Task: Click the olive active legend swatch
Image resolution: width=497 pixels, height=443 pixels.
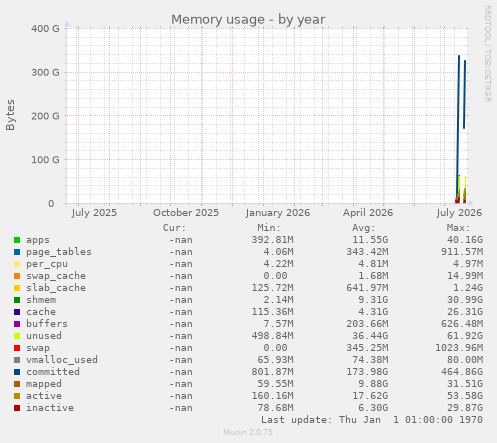Action: tap(17, 396)
